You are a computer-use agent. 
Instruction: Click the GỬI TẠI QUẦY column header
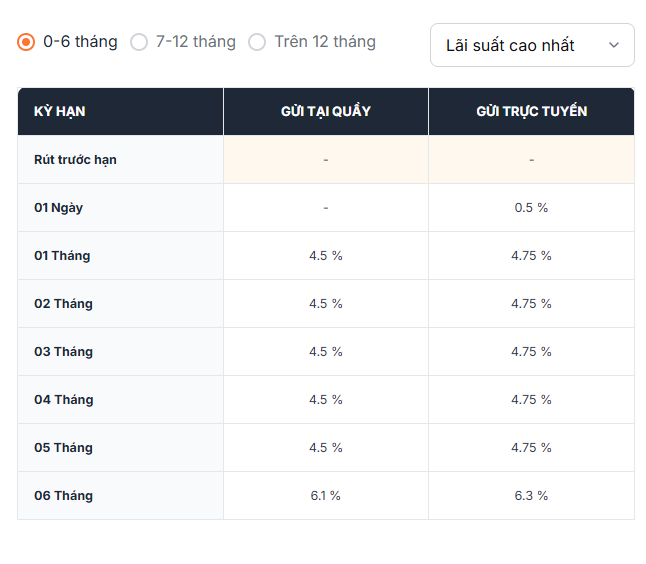point(326,111)
